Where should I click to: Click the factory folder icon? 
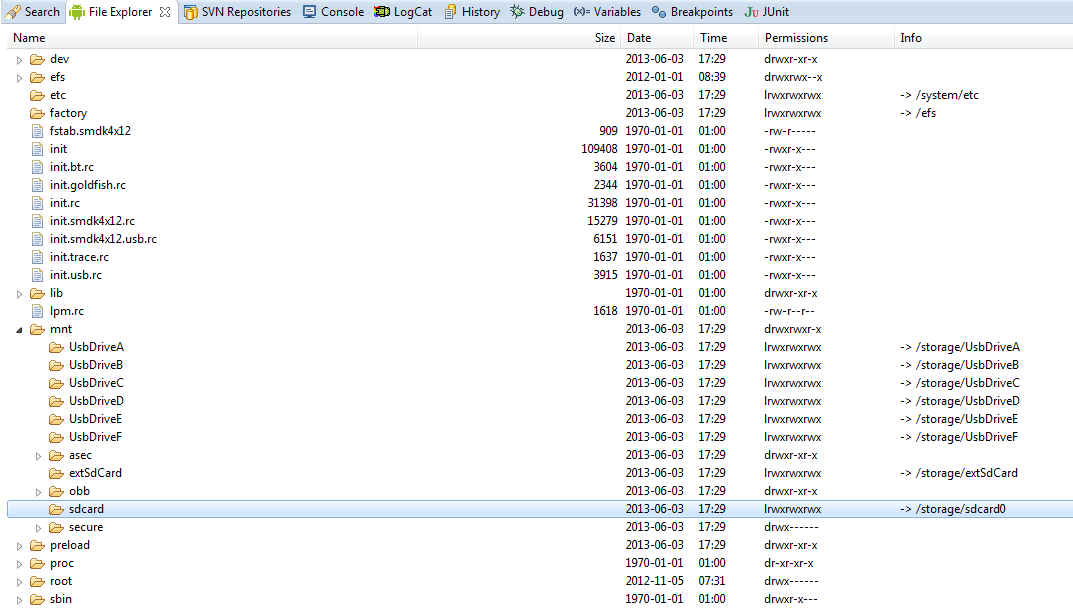(37, 113)
